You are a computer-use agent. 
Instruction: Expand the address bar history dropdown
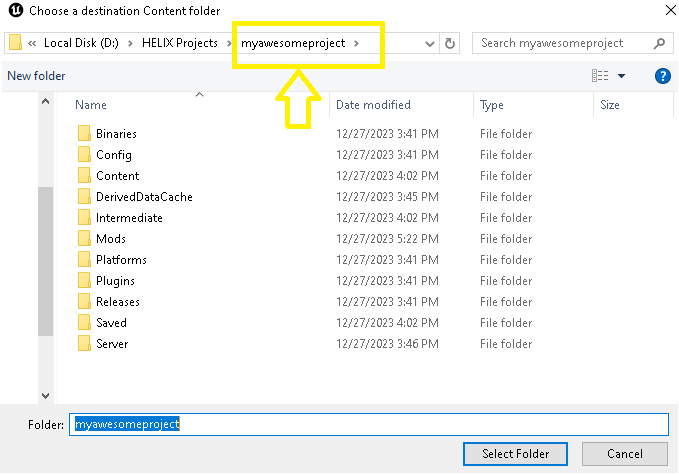430,44
